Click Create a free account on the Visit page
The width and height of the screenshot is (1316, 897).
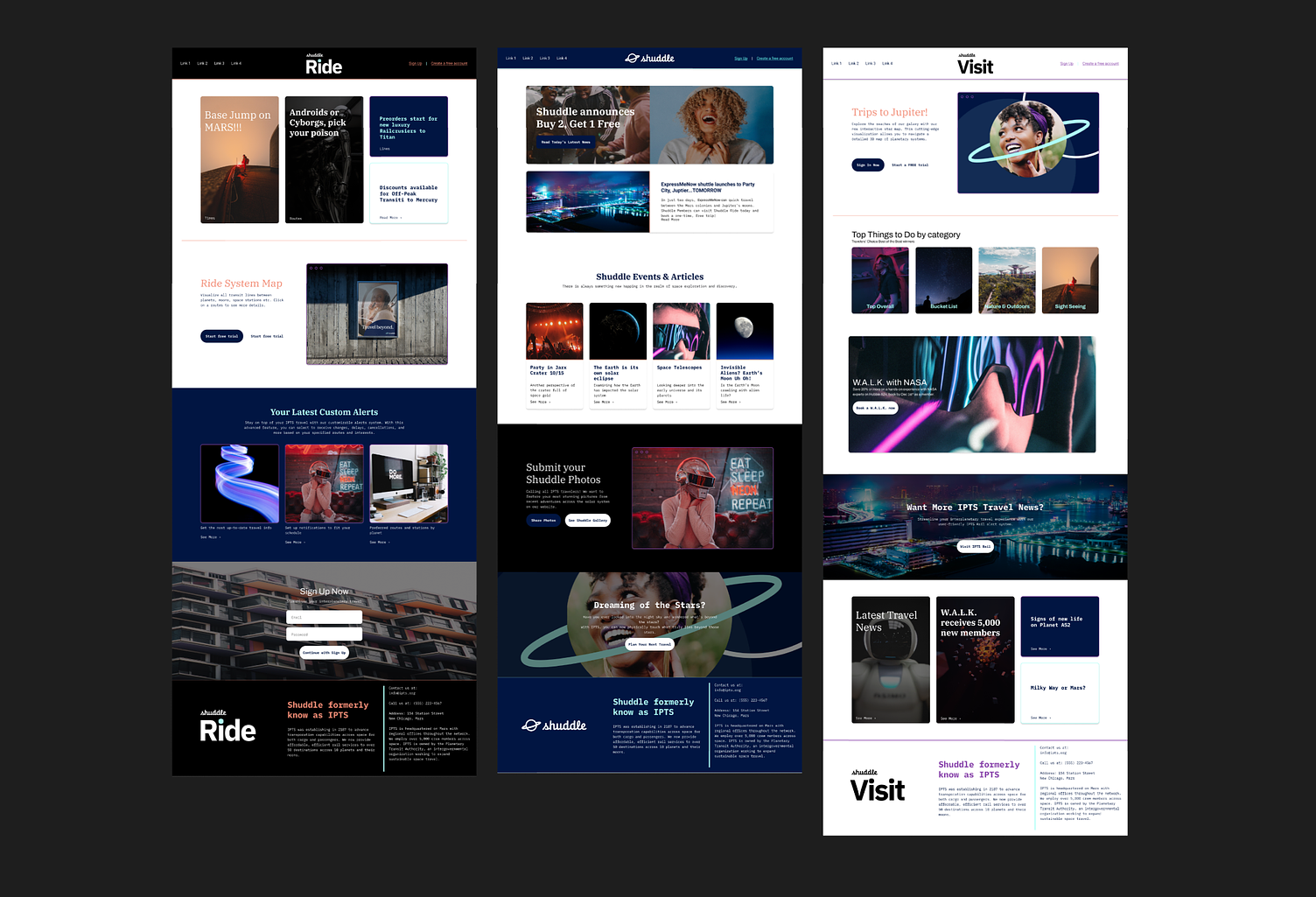(1101, 63)
